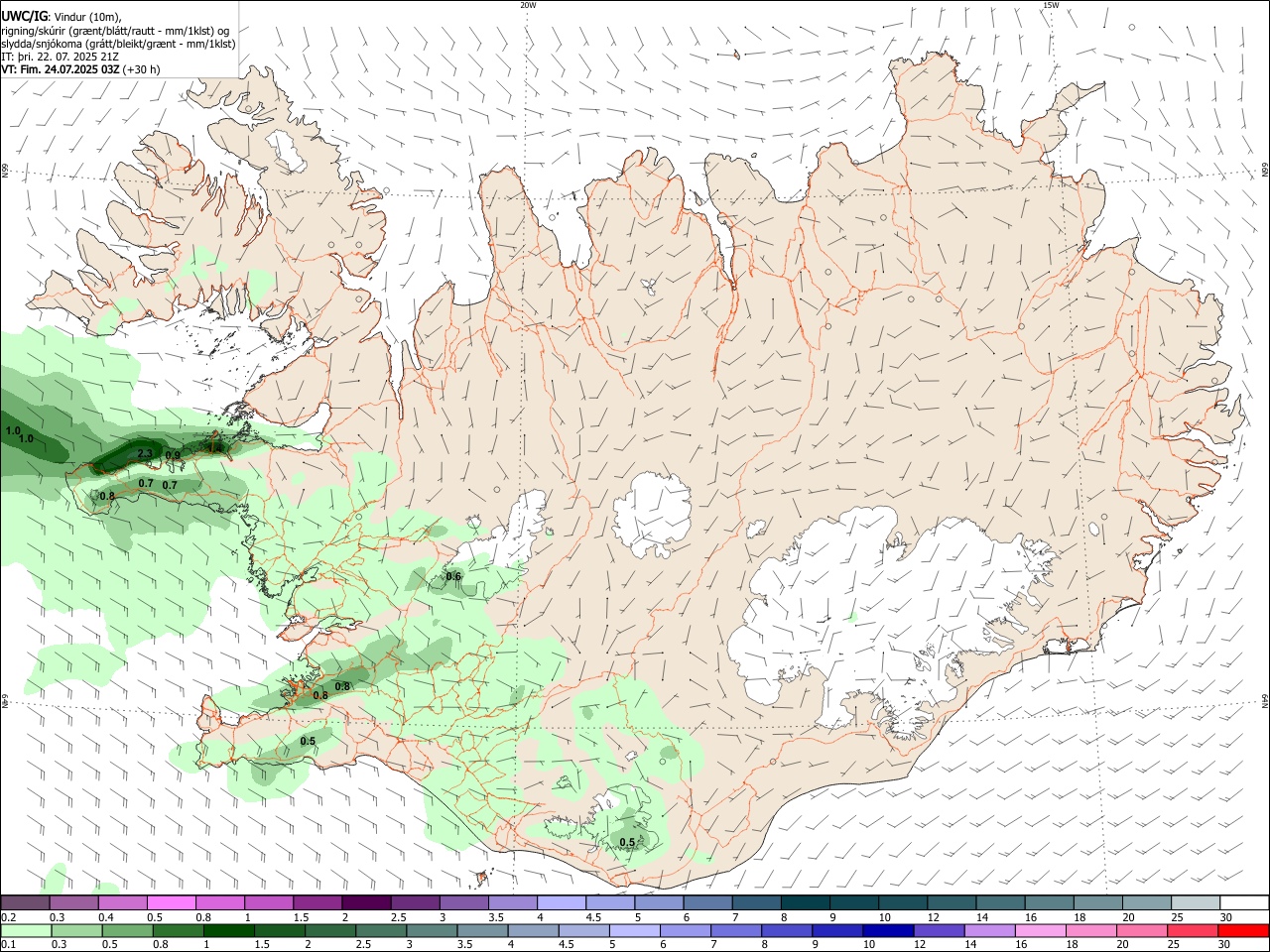
Task: Choose the rain legend swatch between 2.5 and 3
Action: pos(381,930)
